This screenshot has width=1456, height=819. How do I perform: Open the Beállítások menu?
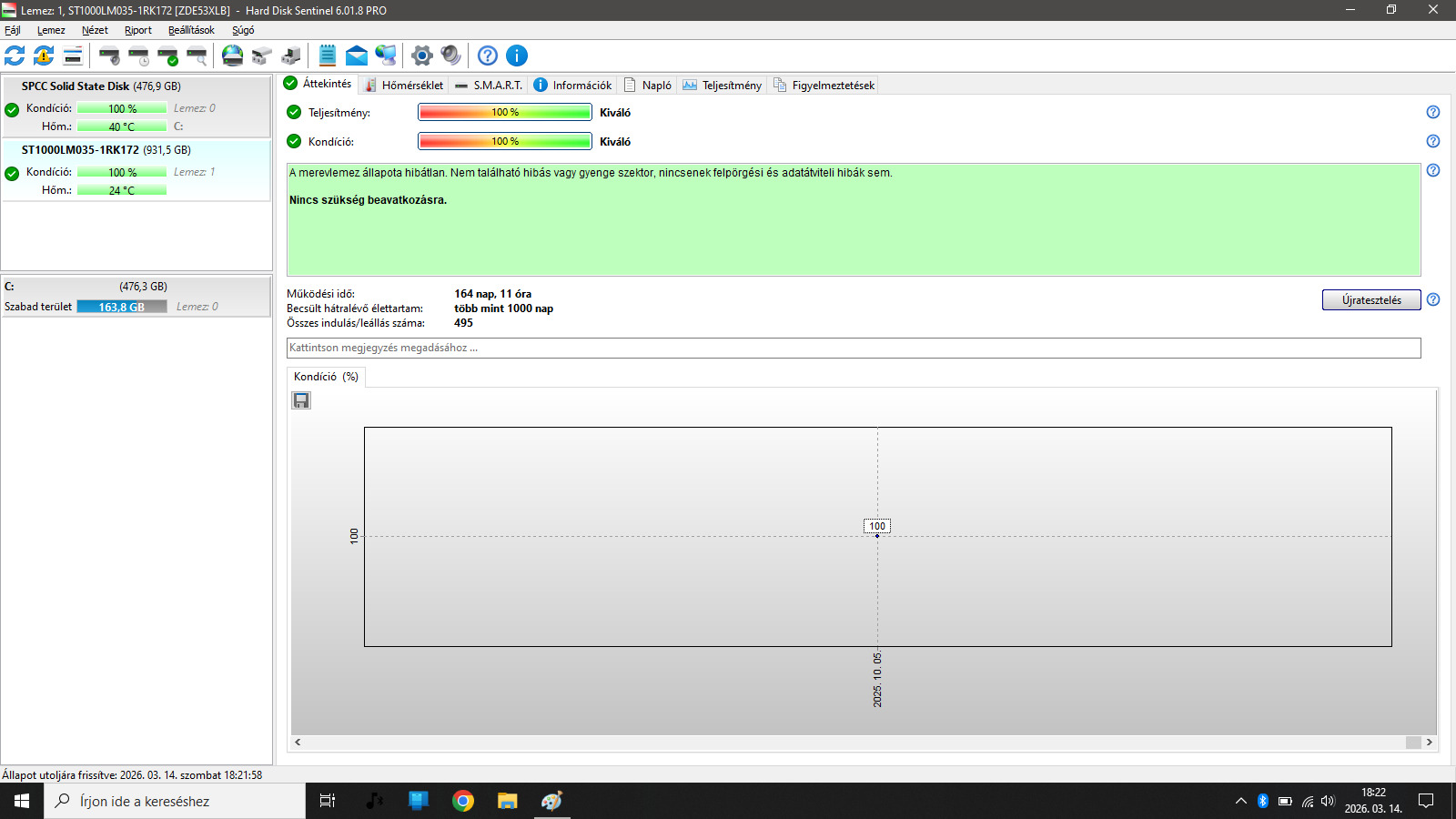click(191, 30)
